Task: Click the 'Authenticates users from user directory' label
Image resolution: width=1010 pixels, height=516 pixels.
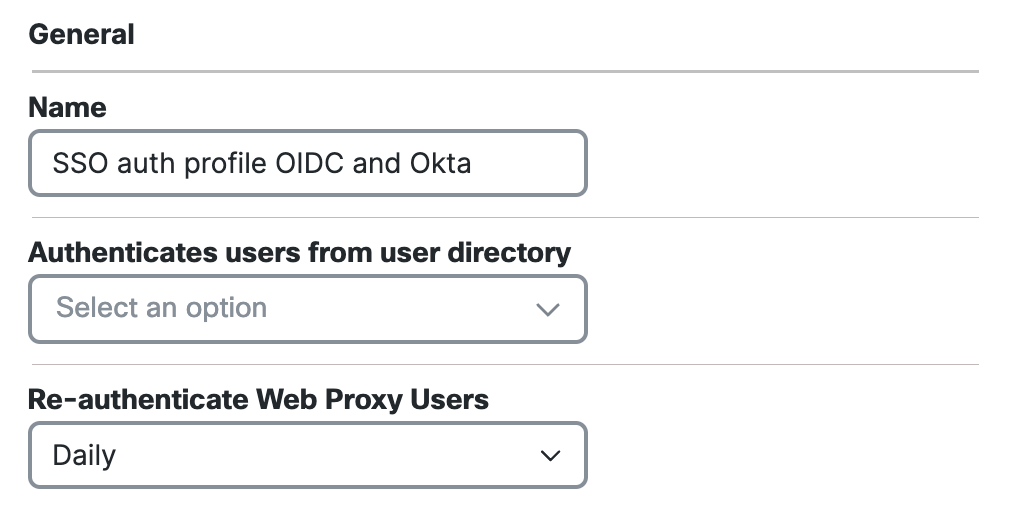Action: [300, 253]
